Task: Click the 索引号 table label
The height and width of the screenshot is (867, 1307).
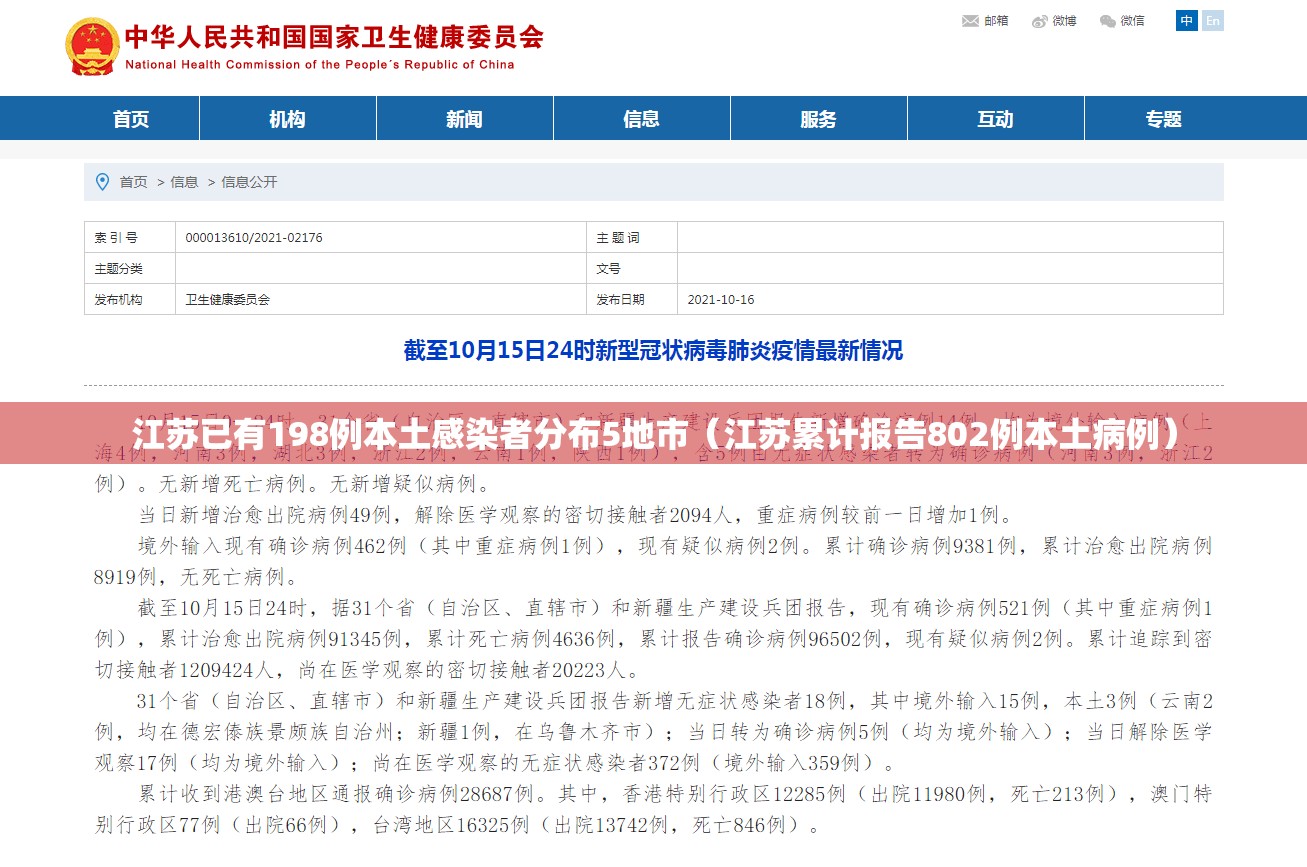Action: tap(116, 238)
